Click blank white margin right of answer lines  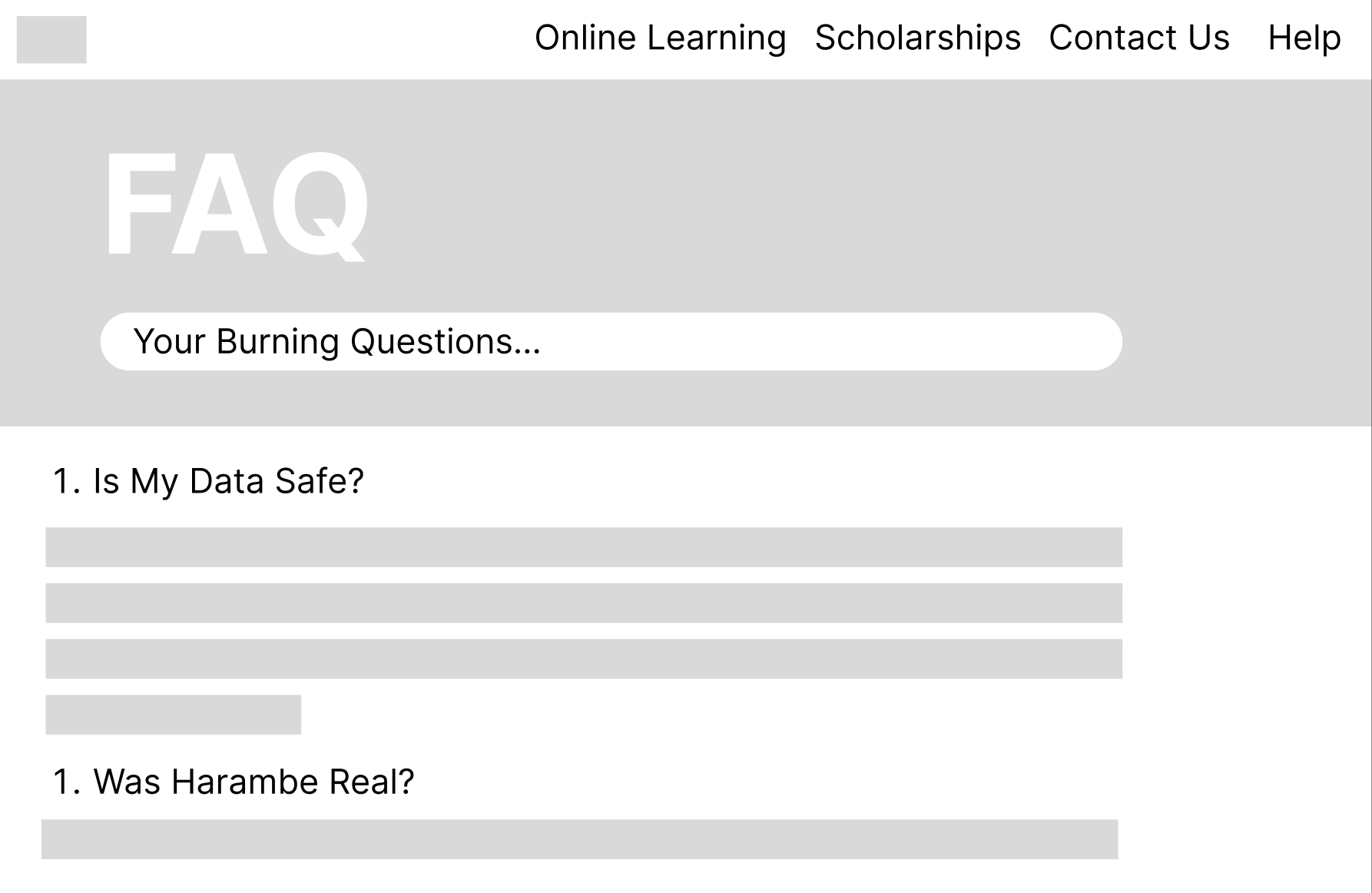(x=1244, y=615)
